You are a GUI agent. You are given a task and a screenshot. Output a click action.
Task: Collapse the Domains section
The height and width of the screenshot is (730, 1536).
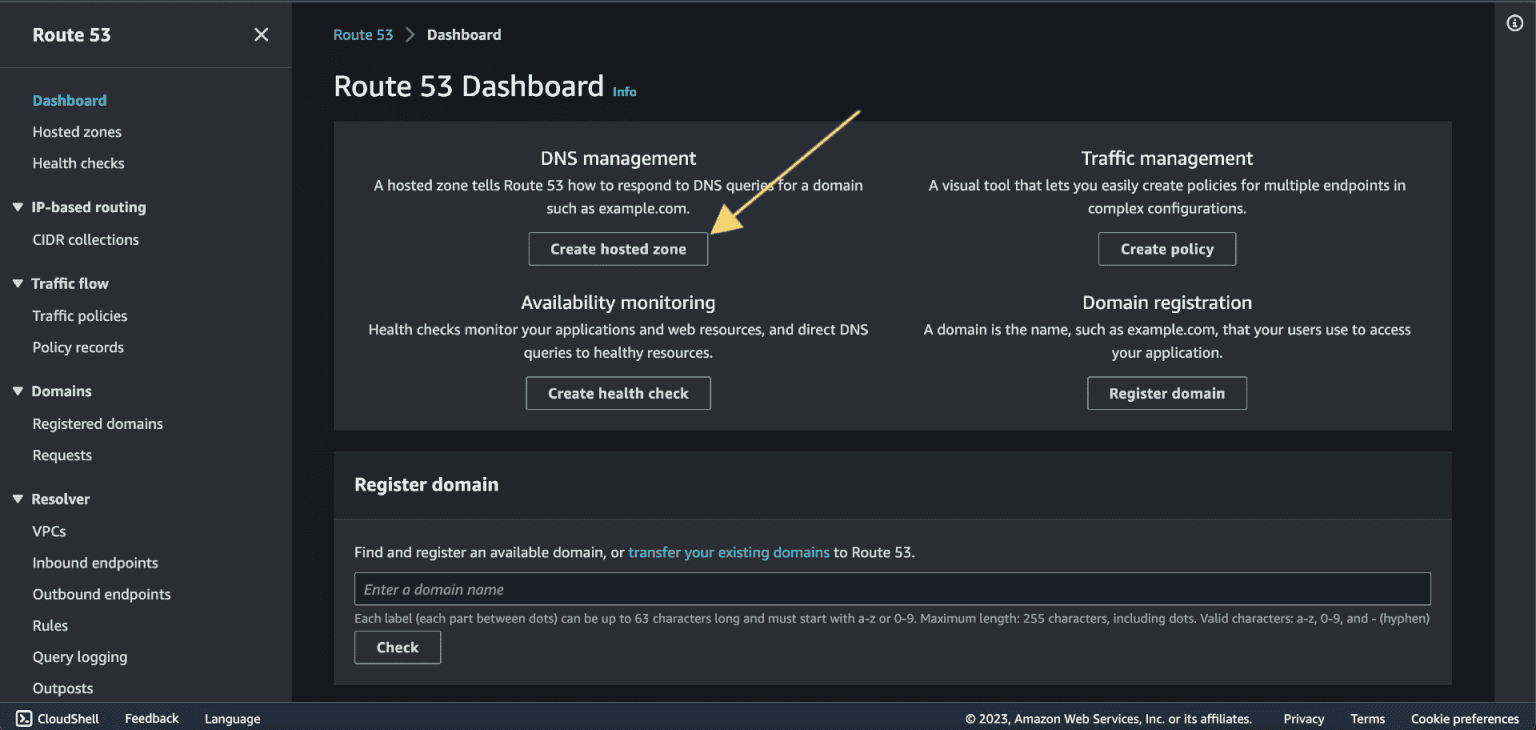coord(17,391)
